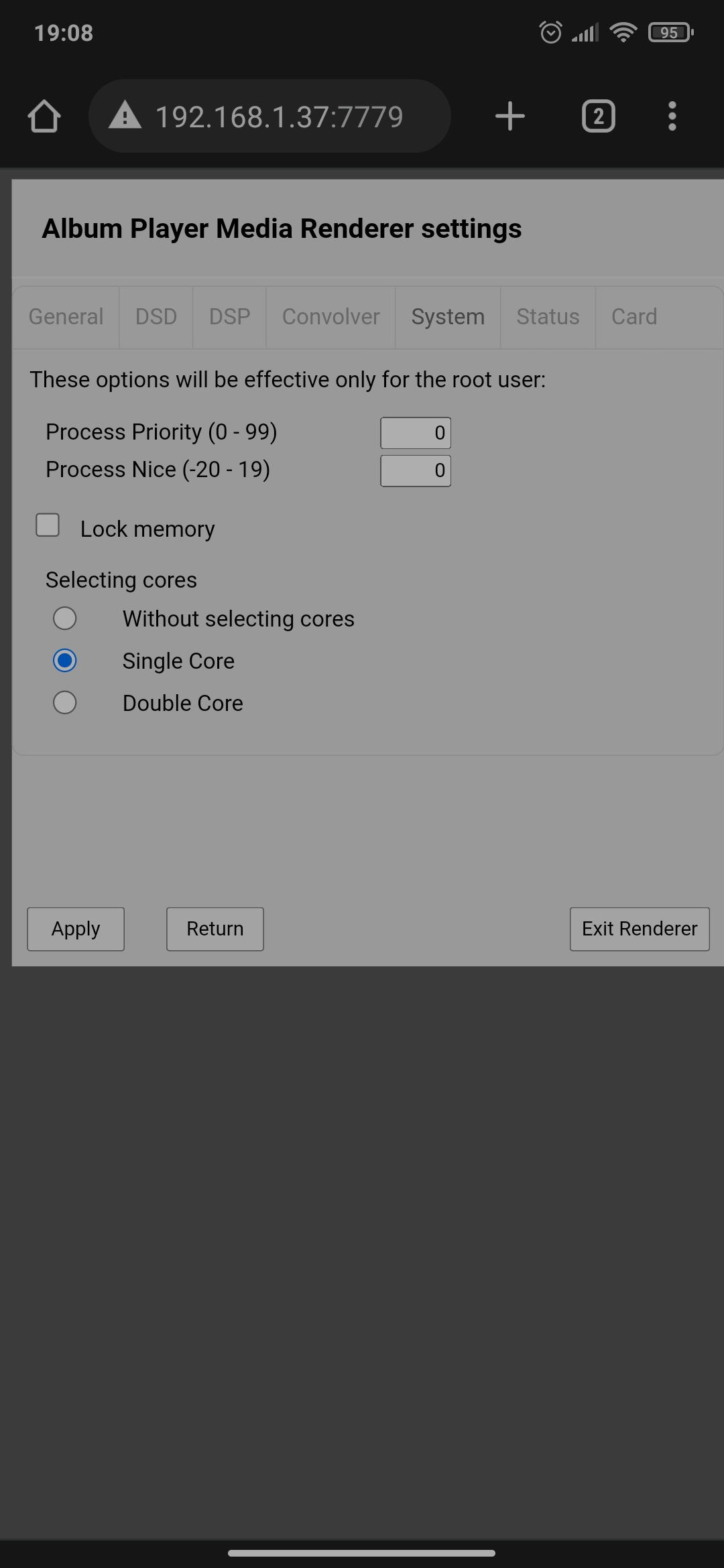Switch to the General tab
Viewport: 724px width, 1568px height.
(x=66, y=317)
